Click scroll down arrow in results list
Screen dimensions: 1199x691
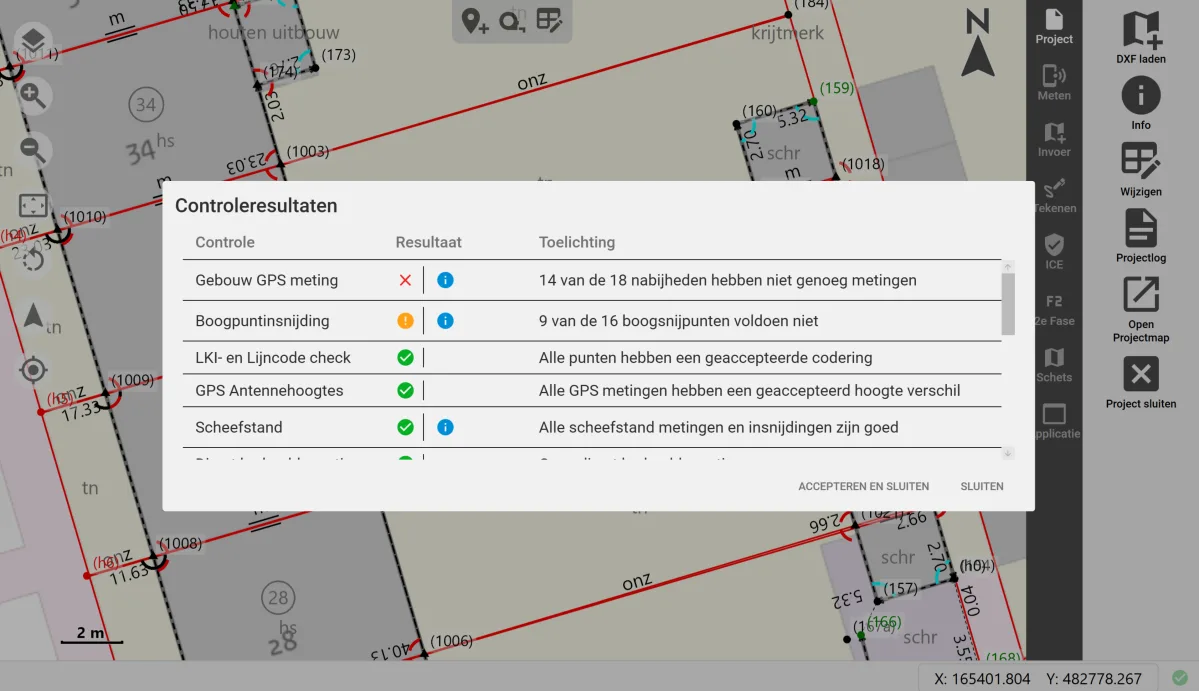tap(1008, 453)
